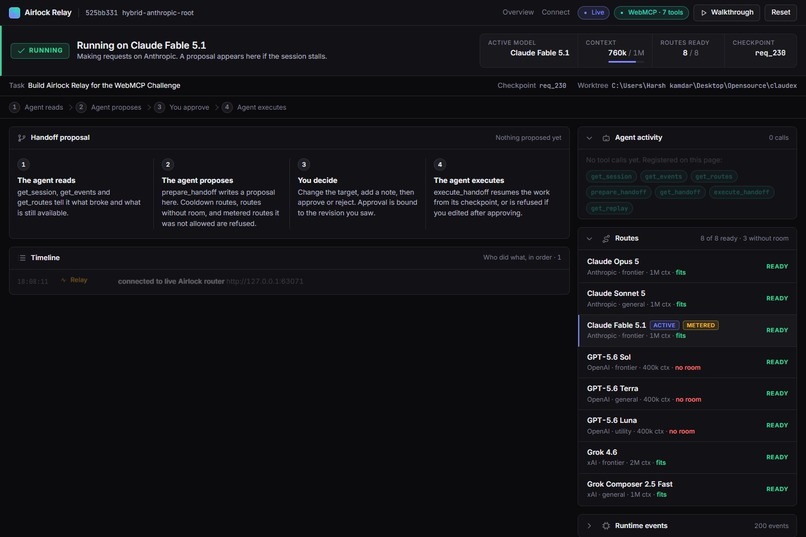Click the RUNNING status checkmark badge

click(40, 50)
